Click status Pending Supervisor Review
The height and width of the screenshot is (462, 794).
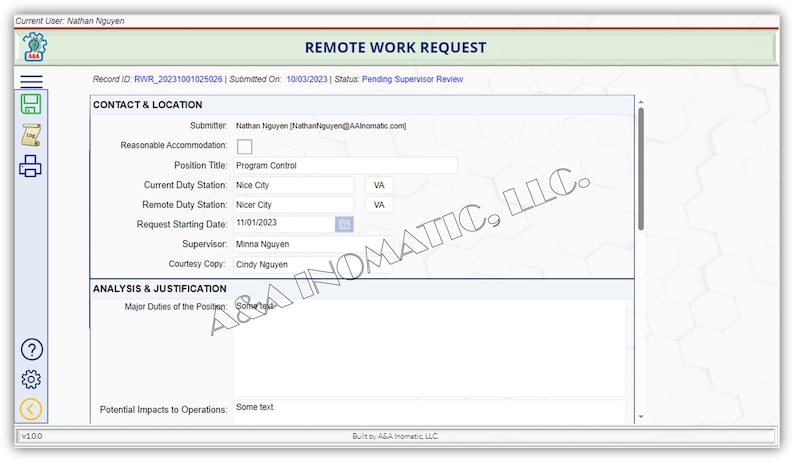pos(412,80)
